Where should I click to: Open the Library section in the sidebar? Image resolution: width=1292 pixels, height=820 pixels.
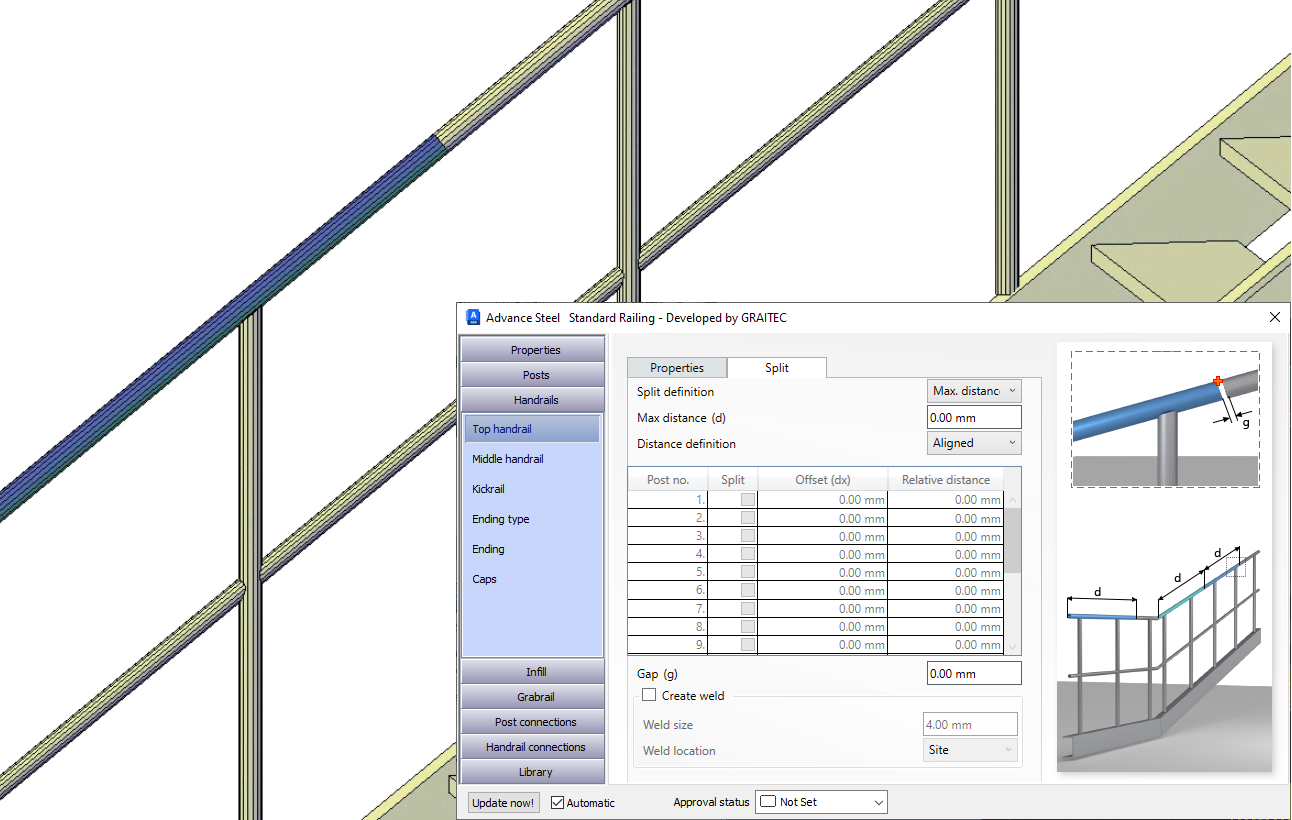[535, 772]
